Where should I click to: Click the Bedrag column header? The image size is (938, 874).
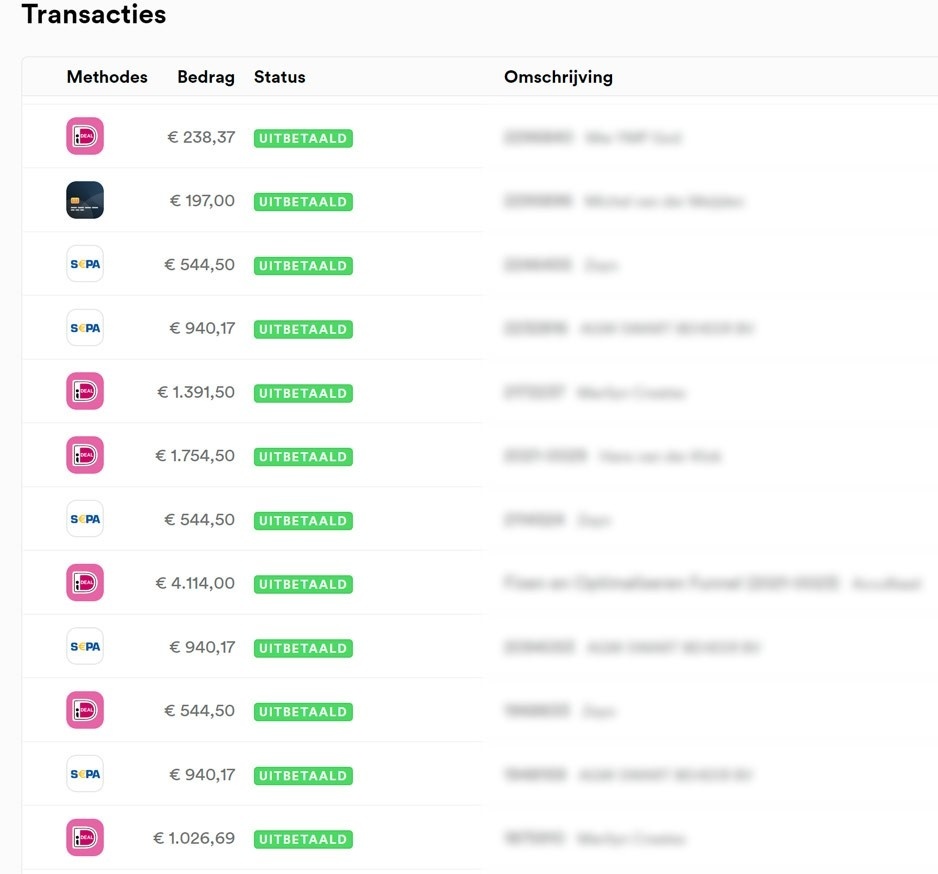206,77
